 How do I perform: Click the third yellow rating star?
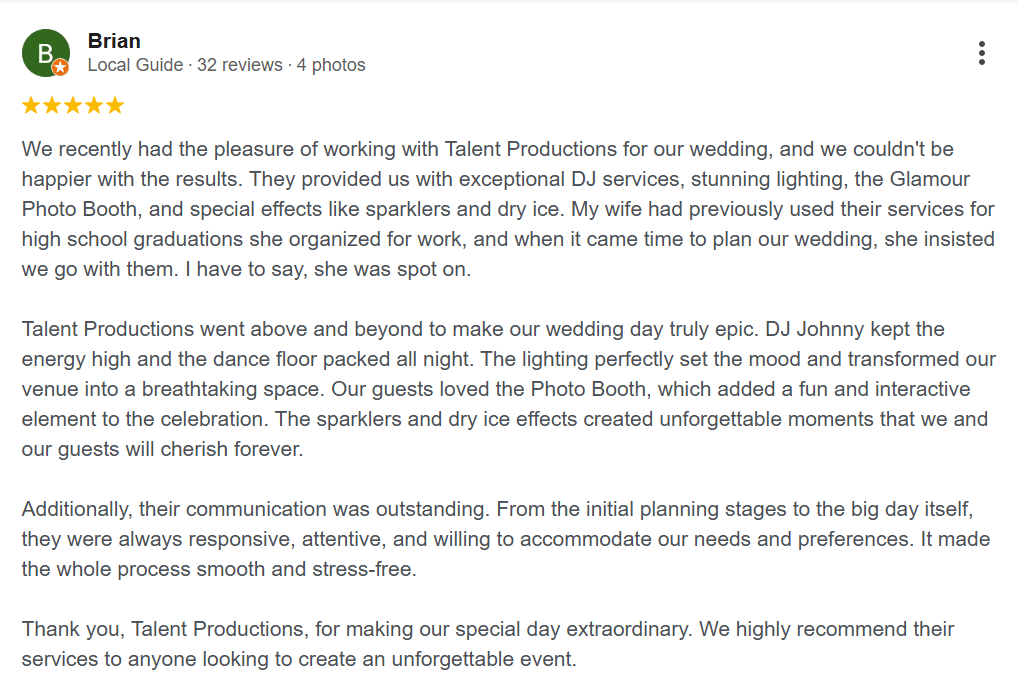coord(73,105)
